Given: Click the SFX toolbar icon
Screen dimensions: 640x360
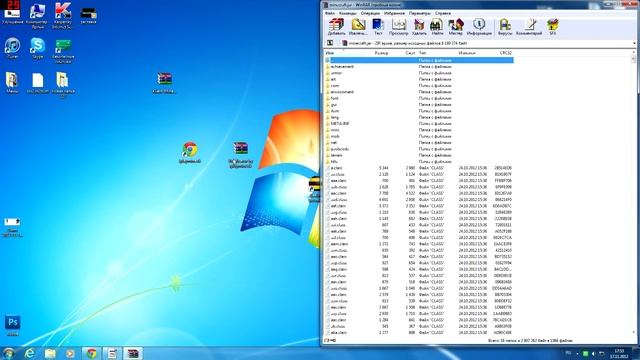Looking at the screenshot, I should [x=553, y=27].
